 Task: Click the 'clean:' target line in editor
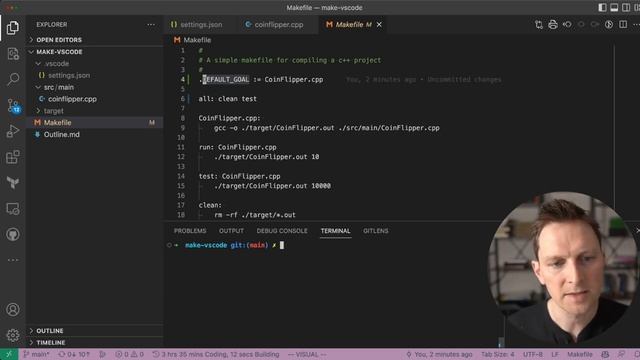coord(210,205)
